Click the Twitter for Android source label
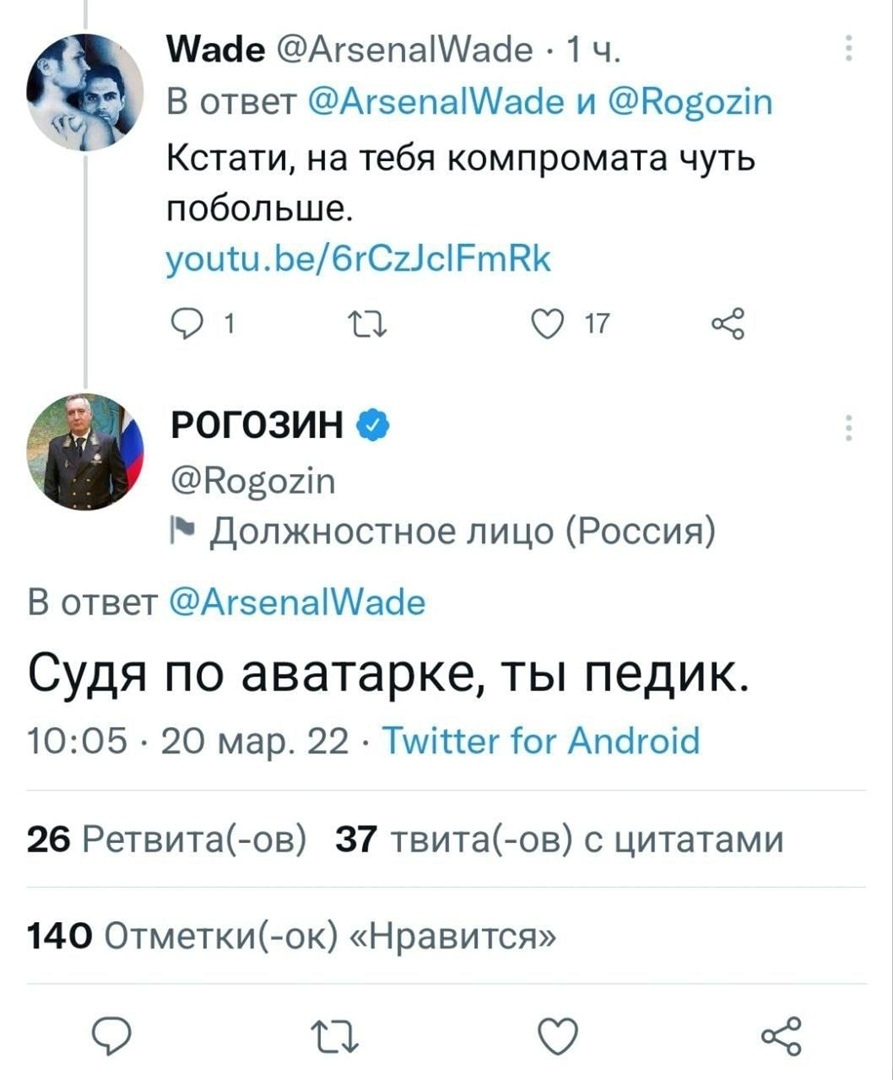 click(544, 742)
